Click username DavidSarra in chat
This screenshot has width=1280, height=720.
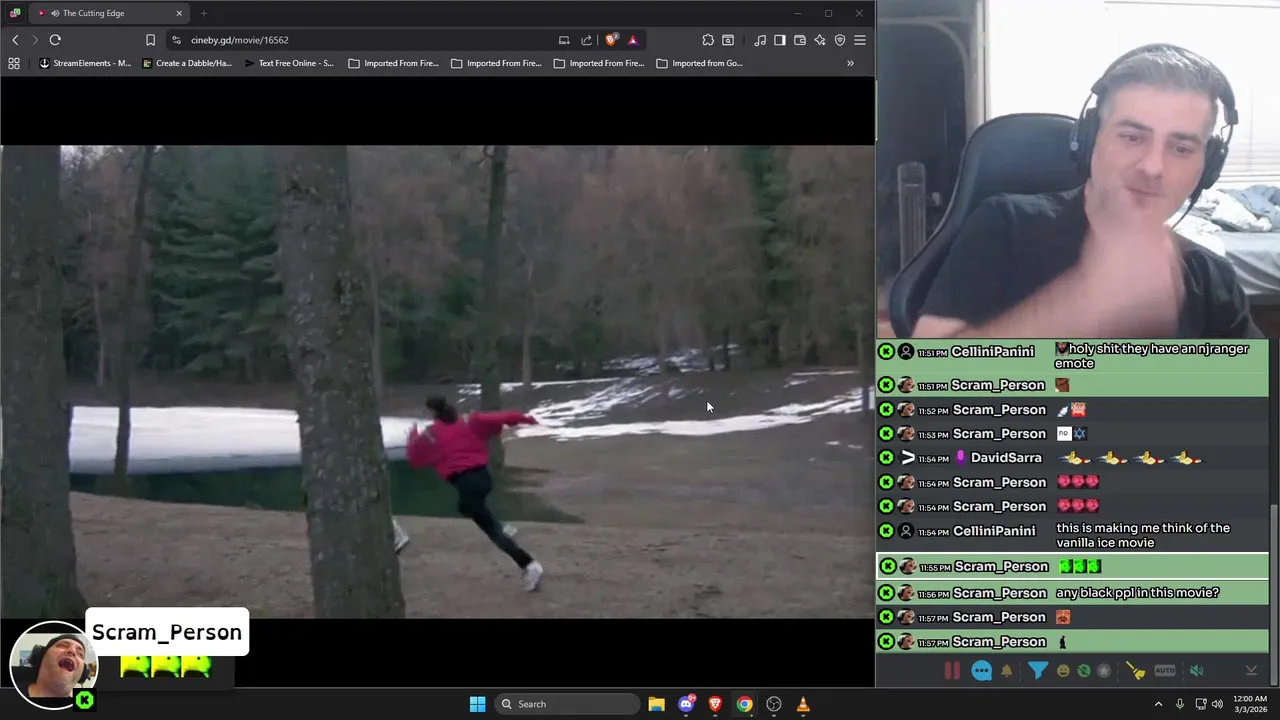click(1006, 458)
